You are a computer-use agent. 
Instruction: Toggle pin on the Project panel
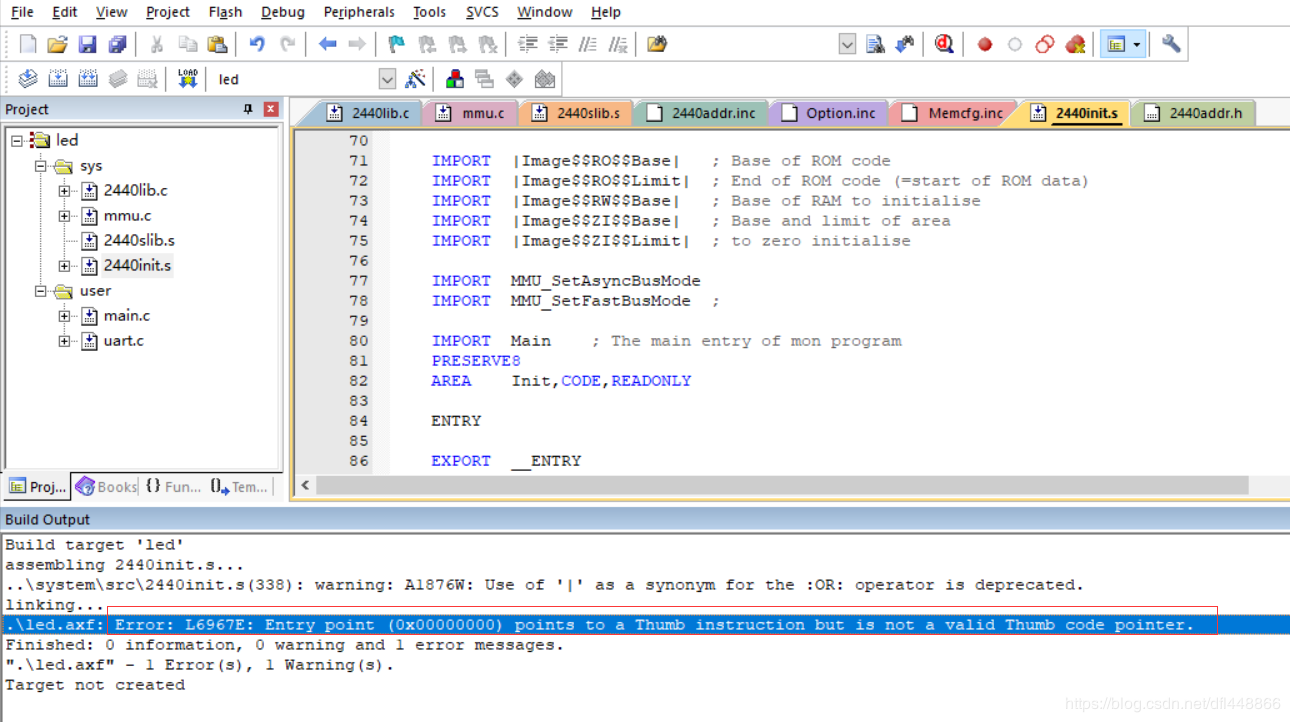click(248, 109)
